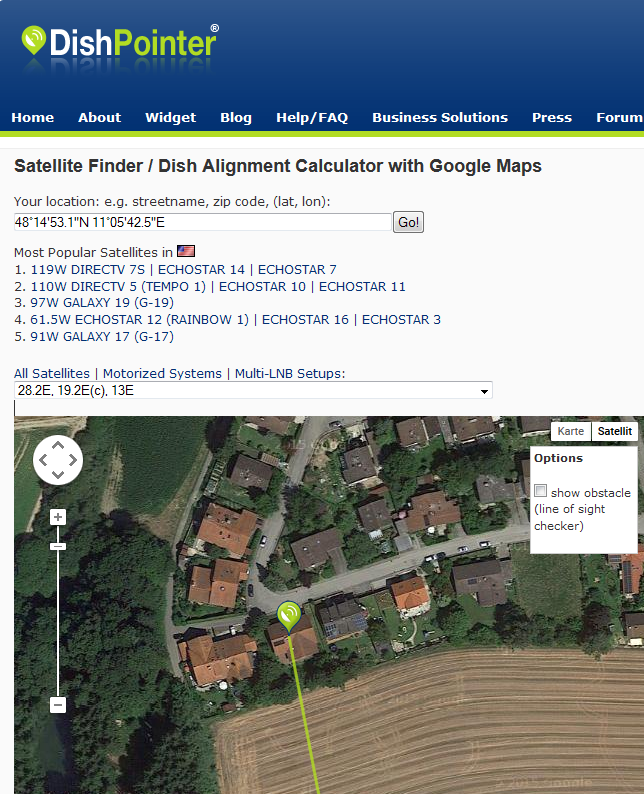Viewport: 644px width, 794px height.
Task: Click the green location marker on map
Action: (289, 615)
